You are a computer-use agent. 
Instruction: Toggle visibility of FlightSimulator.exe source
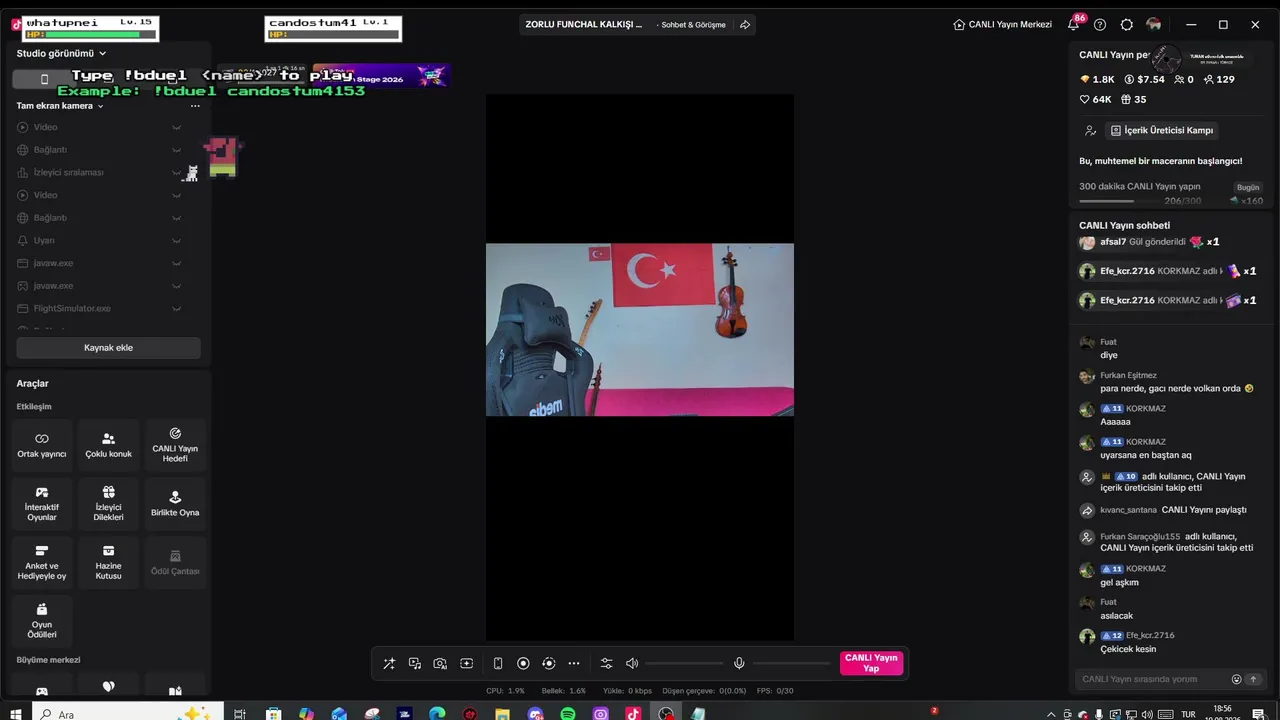pyautogui.click(x=176, y=309)
